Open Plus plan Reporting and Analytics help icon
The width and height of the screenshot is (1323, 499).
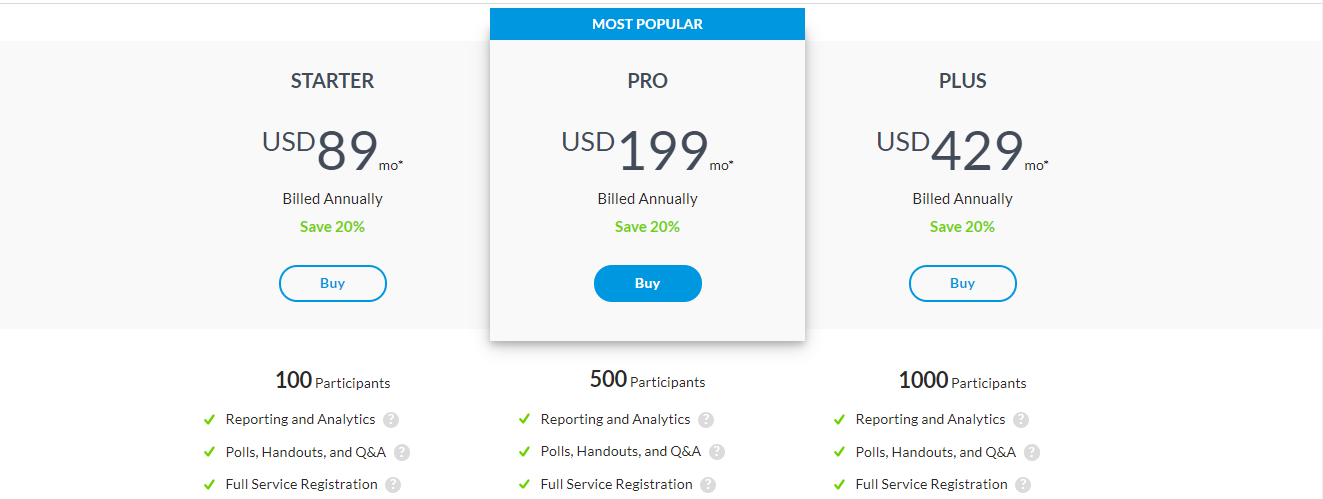tap(1021, 420)
